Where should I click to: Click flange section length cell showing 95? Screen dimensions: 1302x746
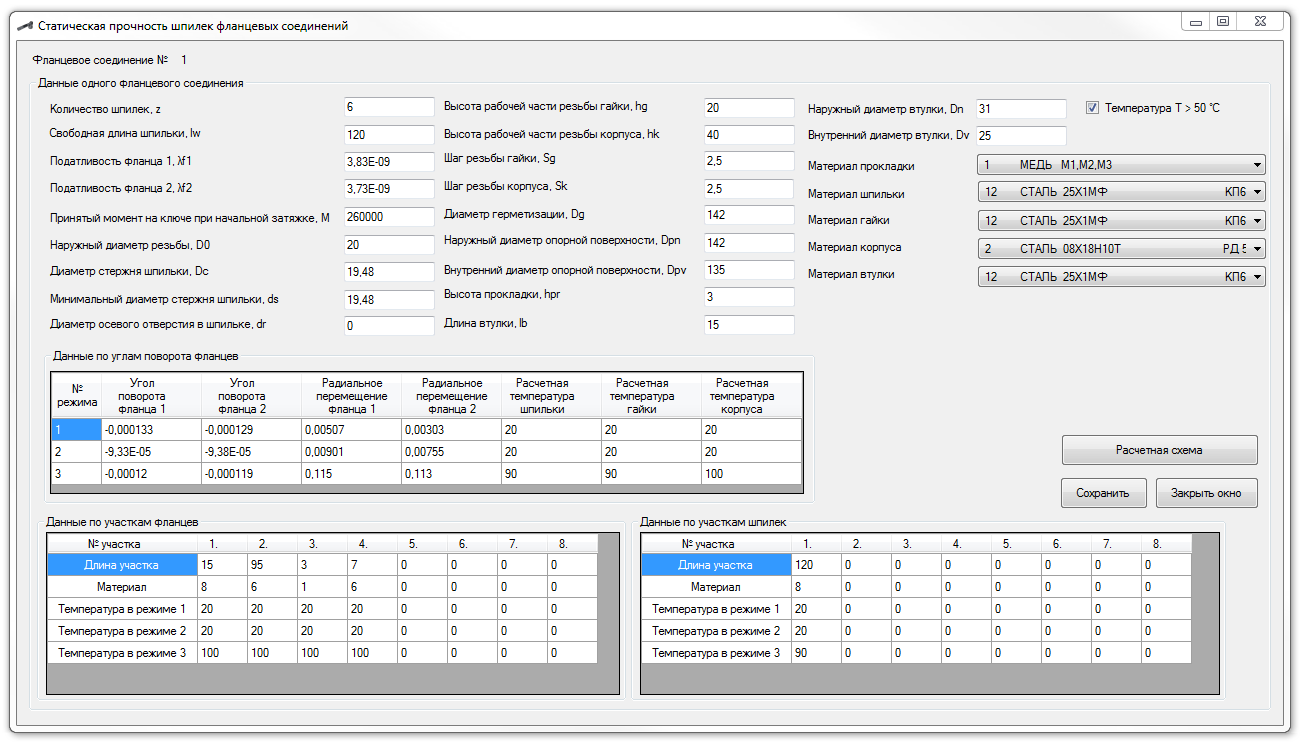pyautogui.click(x=272, y=565)
